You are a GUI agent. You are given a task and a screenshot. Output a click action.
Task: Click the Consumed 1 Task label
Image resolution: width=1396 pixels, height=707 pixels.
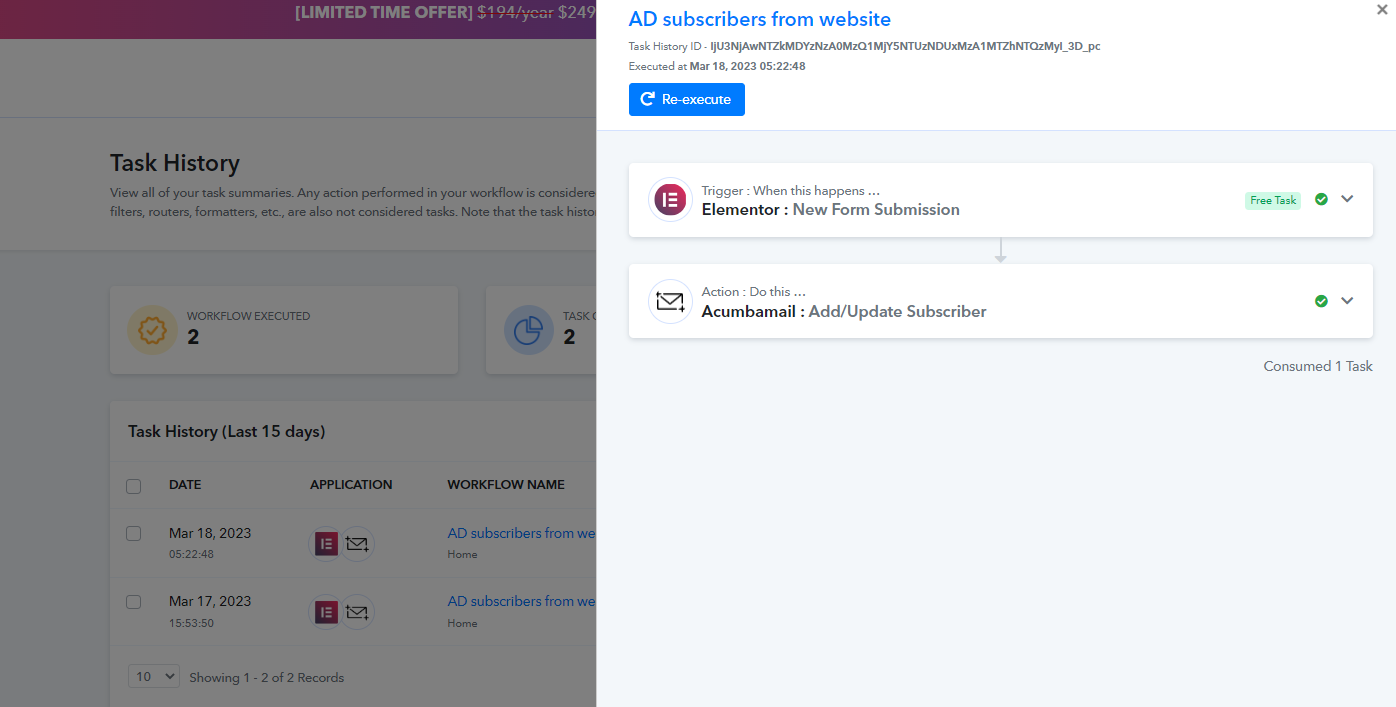pyautogui.click(x=1318, y=366)
